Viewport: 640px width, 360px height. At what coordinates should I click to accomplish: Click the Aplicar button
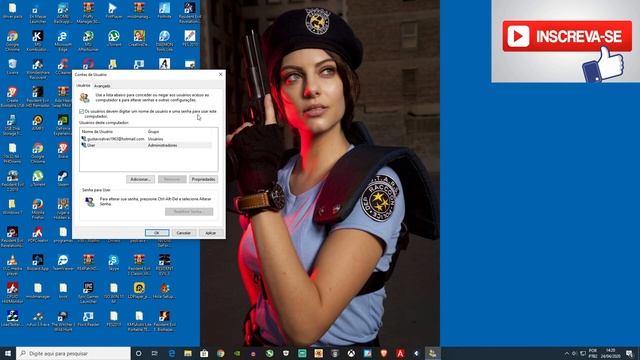tap(211, 233)
